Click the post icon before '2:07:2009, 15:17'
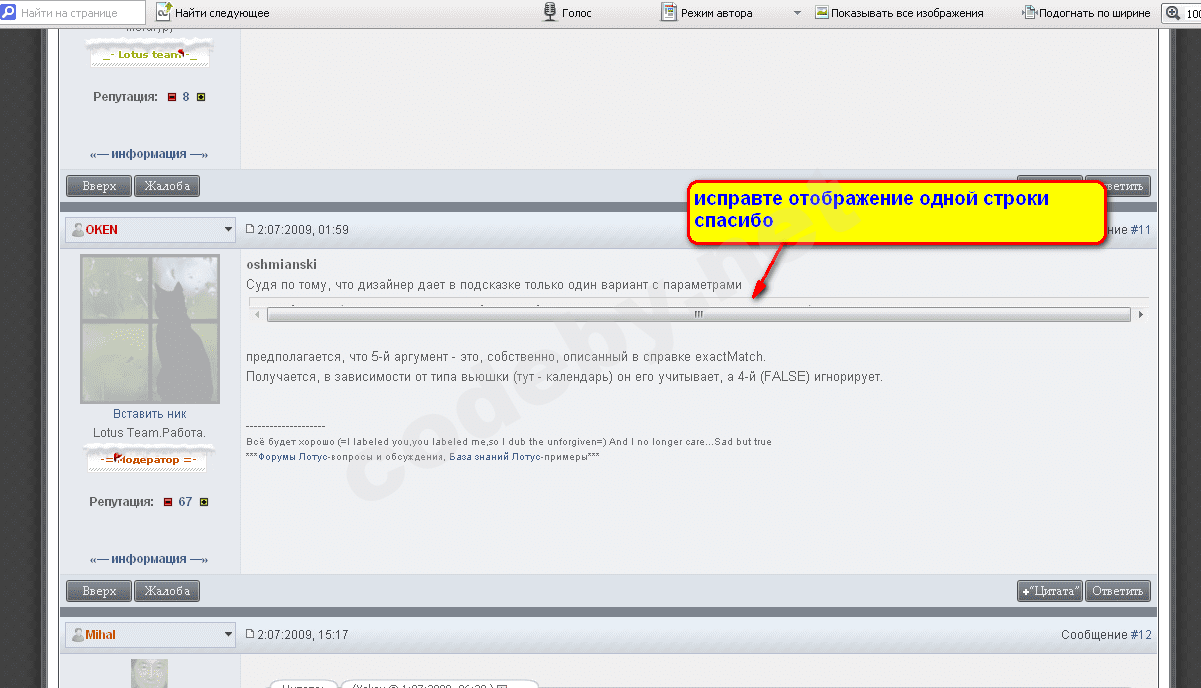Screen dimensions: 1201x688 251,634
